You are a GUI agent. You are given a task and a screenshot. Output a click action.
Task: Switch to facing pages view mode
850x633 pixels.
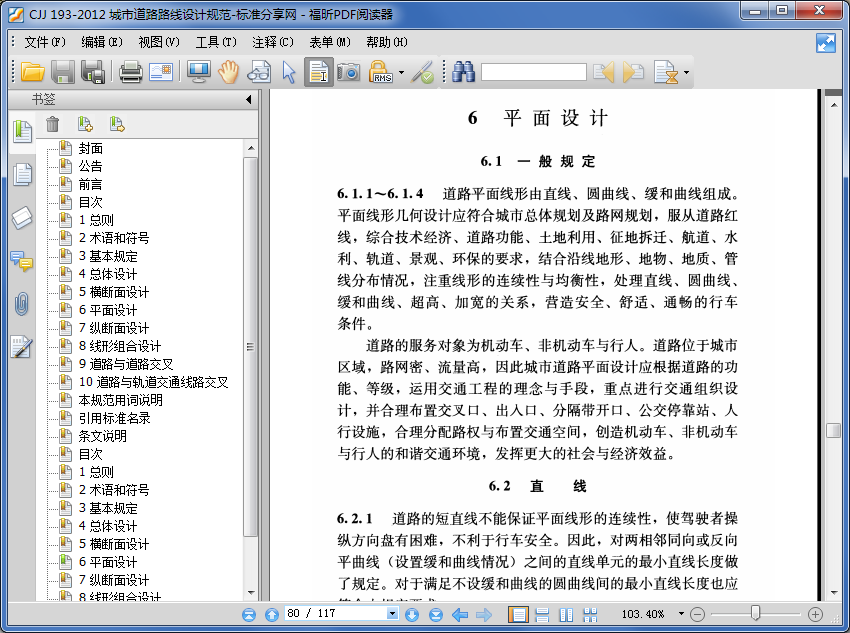[x=566, y=614]
